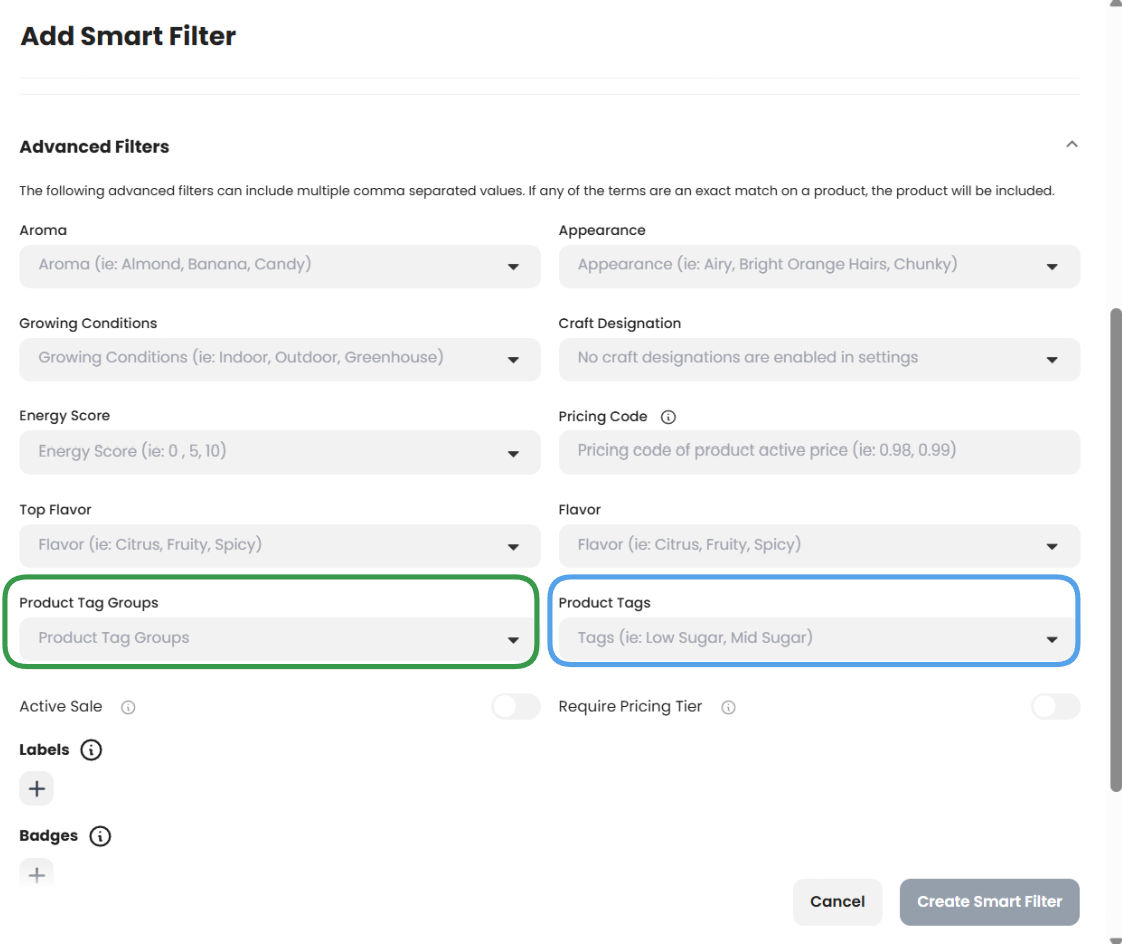Expand the Appearance dropdown
Screen dimensions: 1122x944
point(818,266)
